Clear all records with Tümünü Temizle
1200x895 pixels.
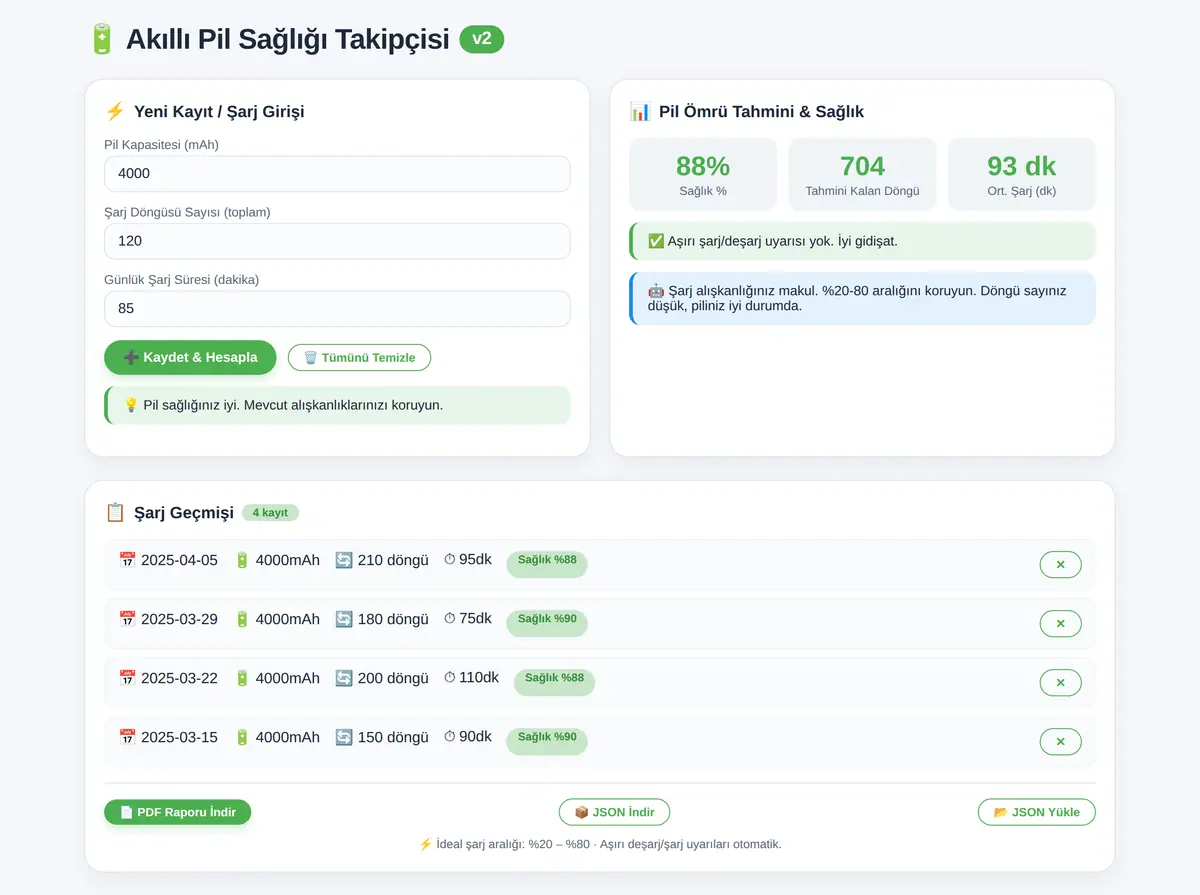359,357
